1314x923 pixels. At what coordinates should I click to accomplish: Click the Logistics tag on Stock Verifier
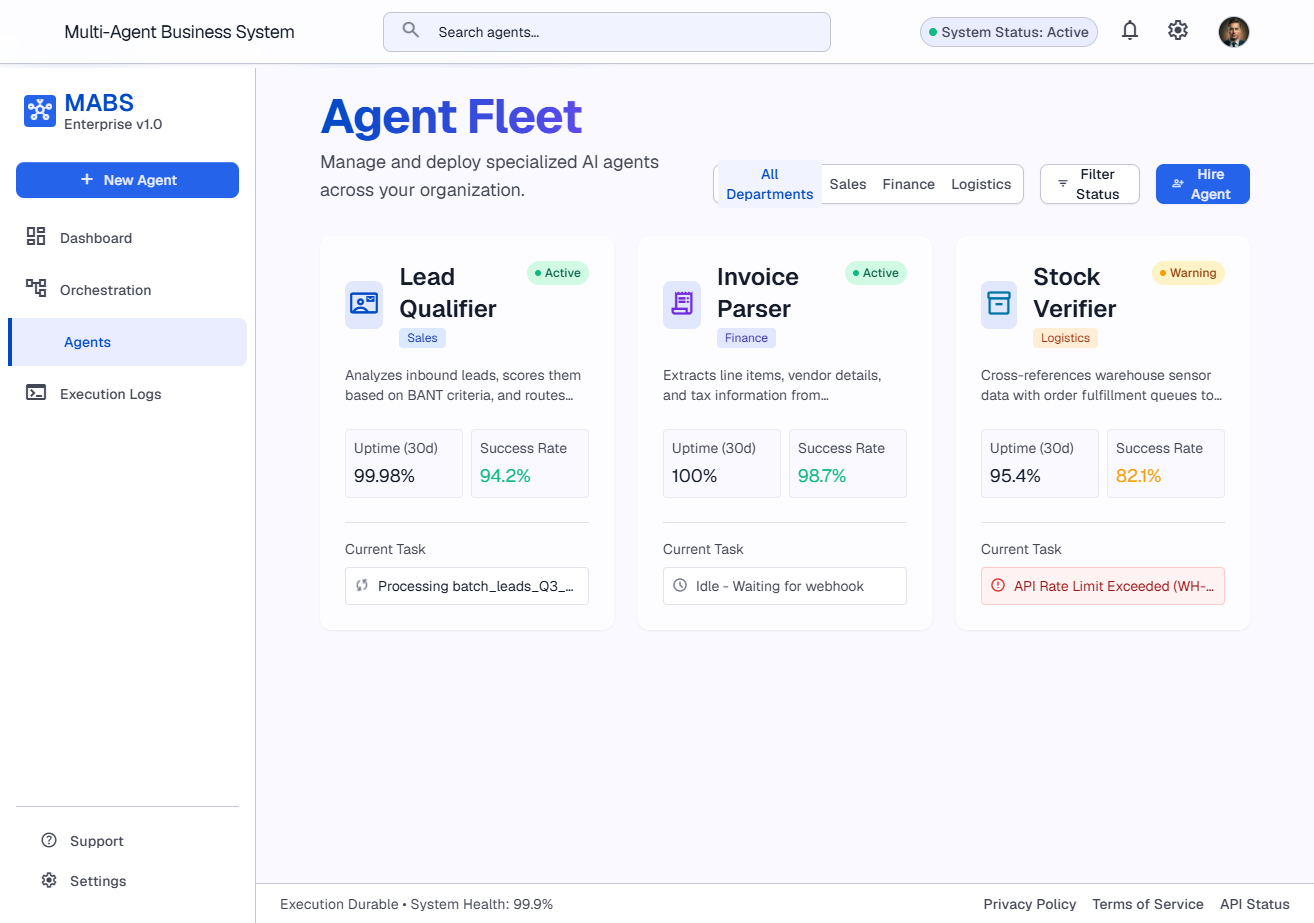[x=1065, y=338]
